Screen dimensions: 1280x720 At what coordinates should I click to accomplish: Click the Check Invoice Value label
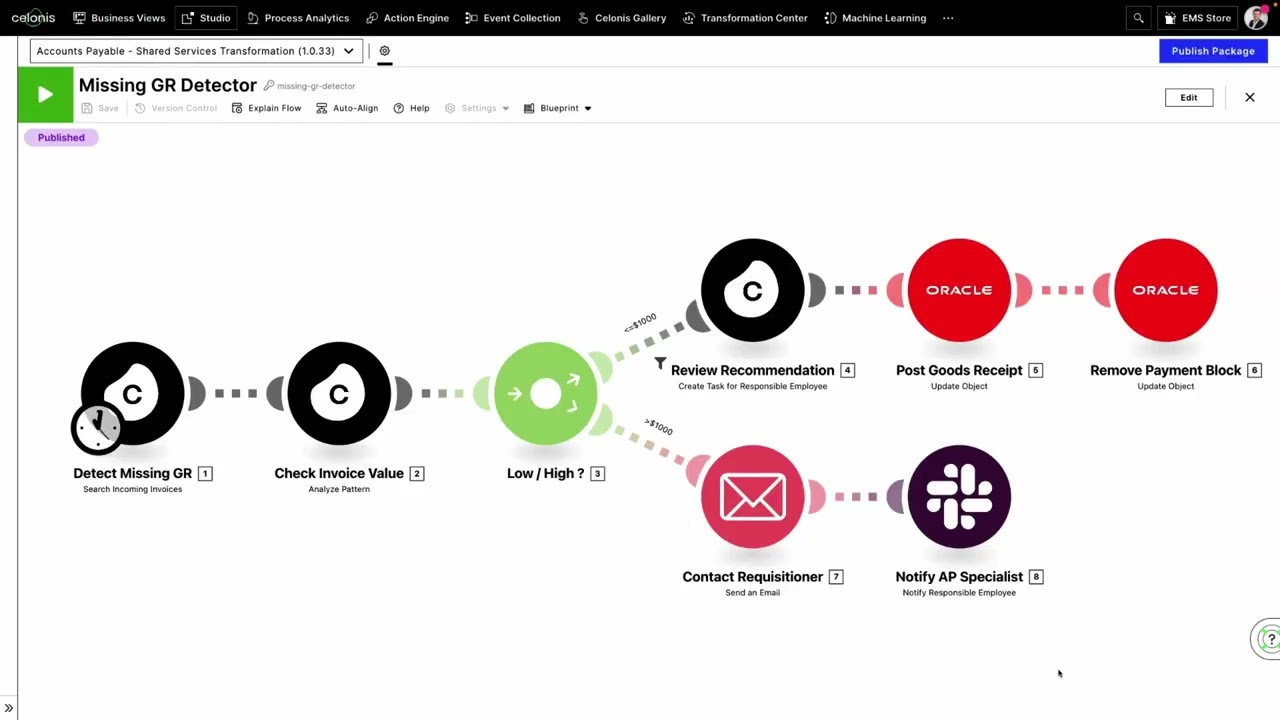pyautogui.click(x=339, y=473)
